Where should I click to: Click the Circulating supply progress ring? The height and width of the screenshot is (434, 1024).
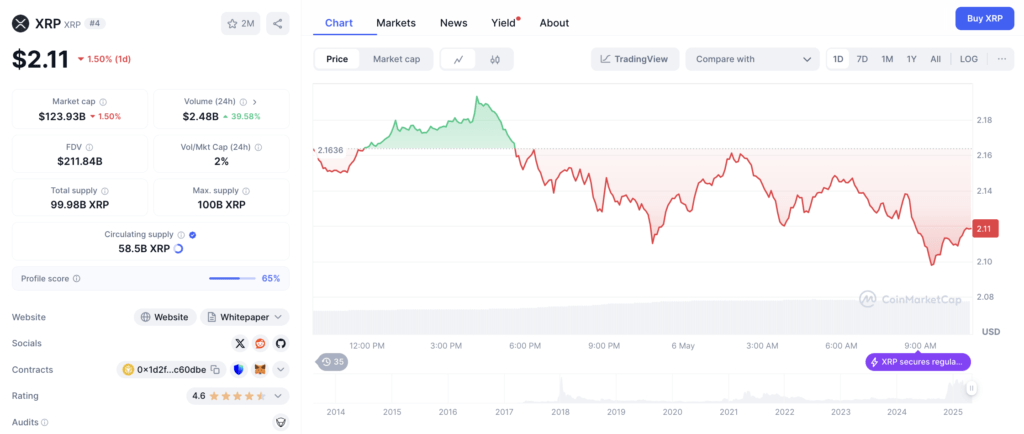click(x=179, y=249)
